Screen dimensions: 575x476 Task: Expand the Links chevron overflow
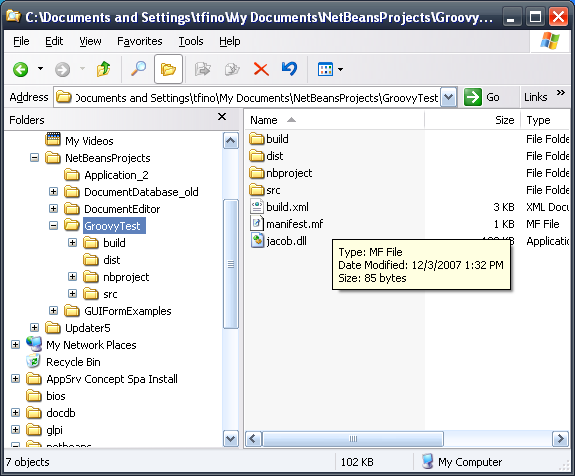[x=561, y=93]
